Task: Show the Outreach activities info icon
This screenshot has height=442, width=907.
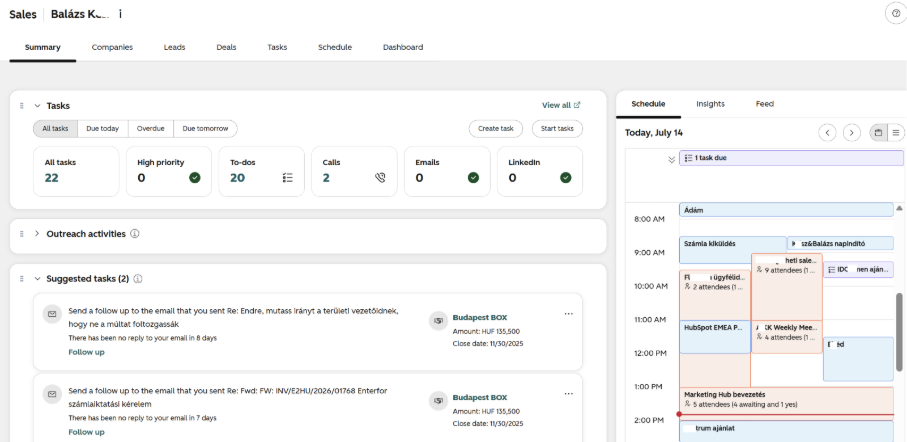Action: tap(135, 234)
